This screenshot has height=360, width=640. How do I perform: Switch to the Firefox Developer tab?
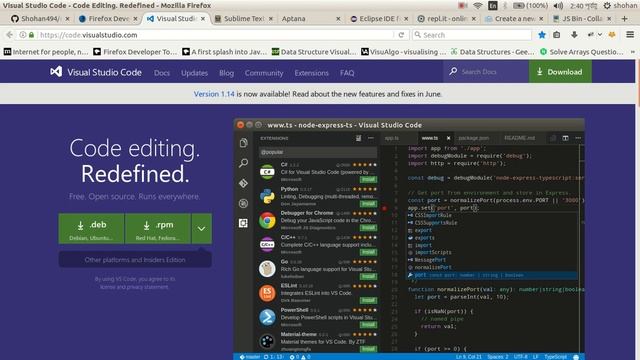pos(109,19)
